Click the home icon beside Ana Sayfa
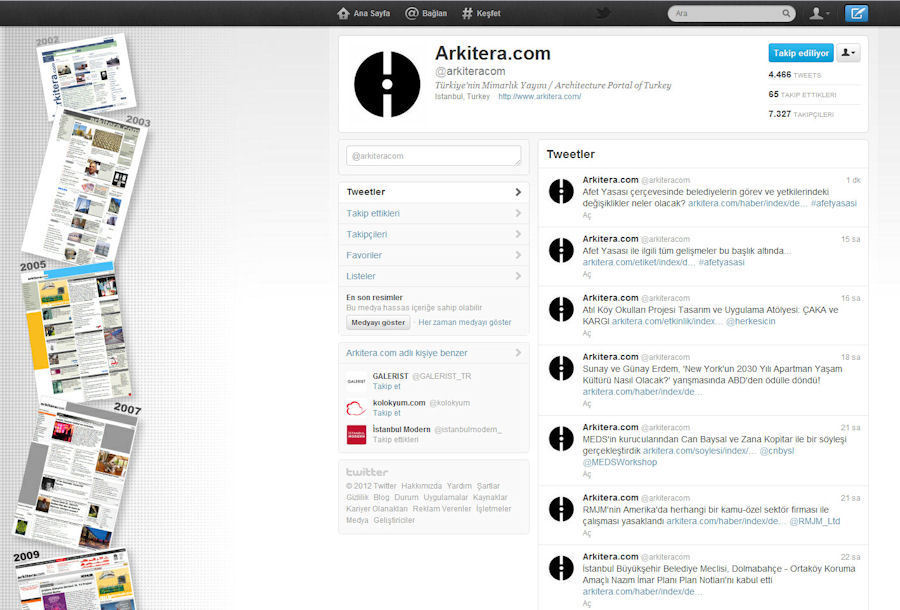Screen dimensions: 900x610 (343, 13)
